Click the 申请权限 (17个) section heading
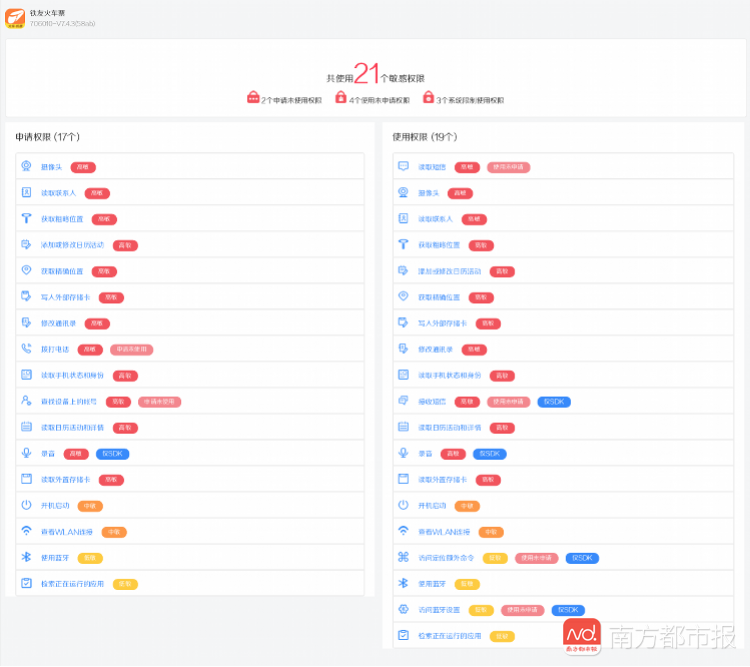 tap(47, 137)
